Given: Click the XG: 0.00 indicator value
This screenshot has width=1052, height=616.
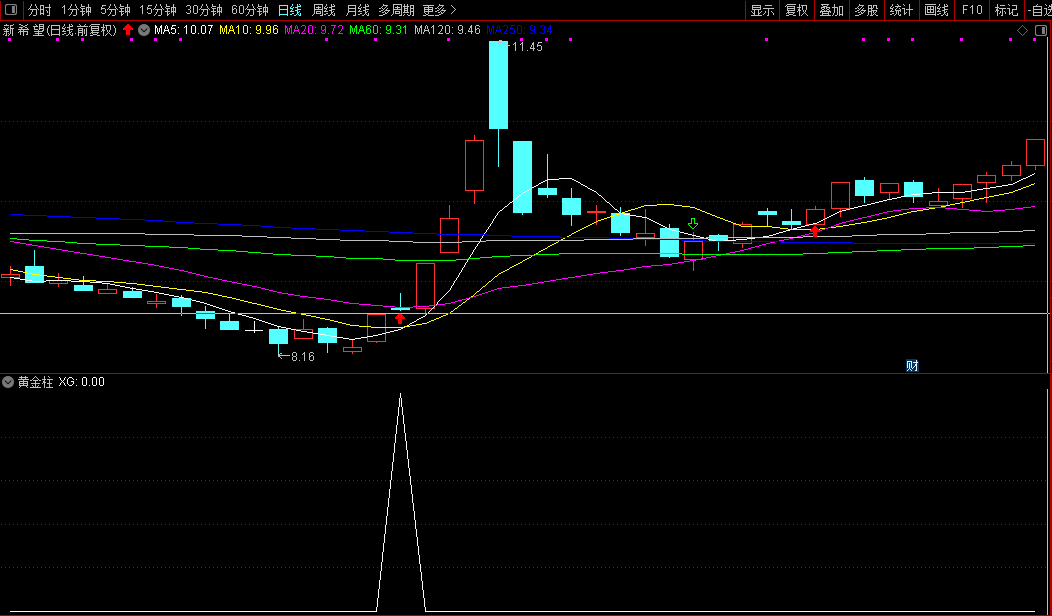Looking at the screenshot, I should point(81,382).
